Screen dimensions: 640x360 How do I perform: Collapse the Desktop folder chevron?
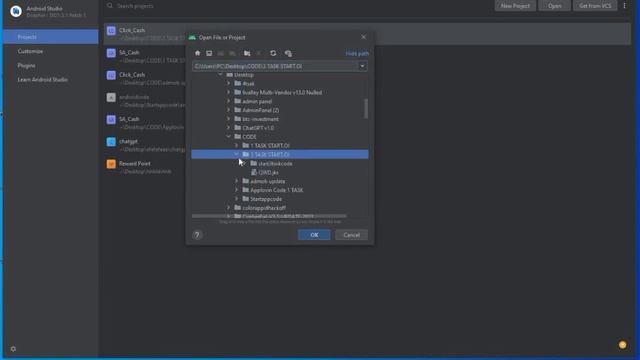coord(220,75)
